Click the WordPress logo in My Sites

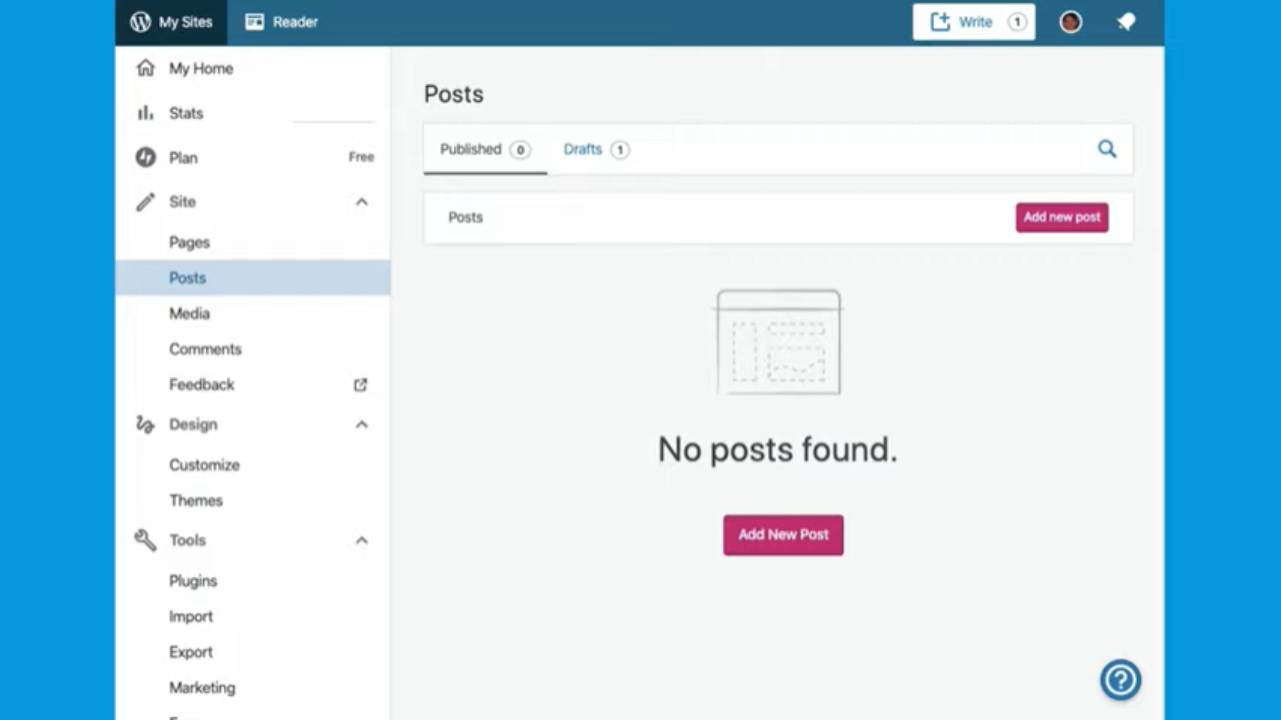(x=141, y=22)
